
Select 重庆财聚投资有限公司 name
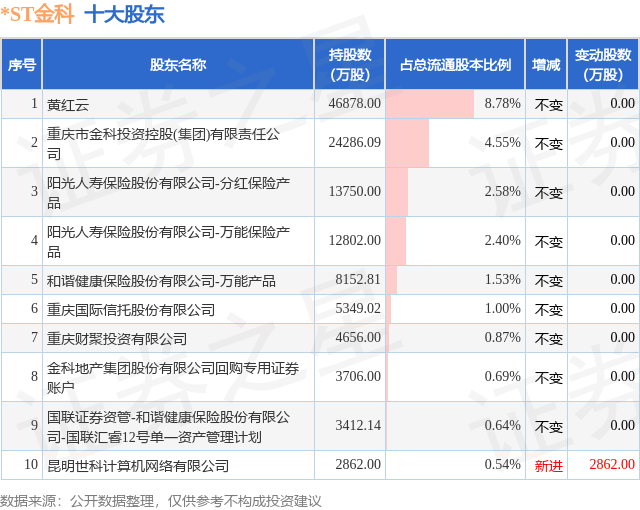pyautogui.click(x=117, y=339)
